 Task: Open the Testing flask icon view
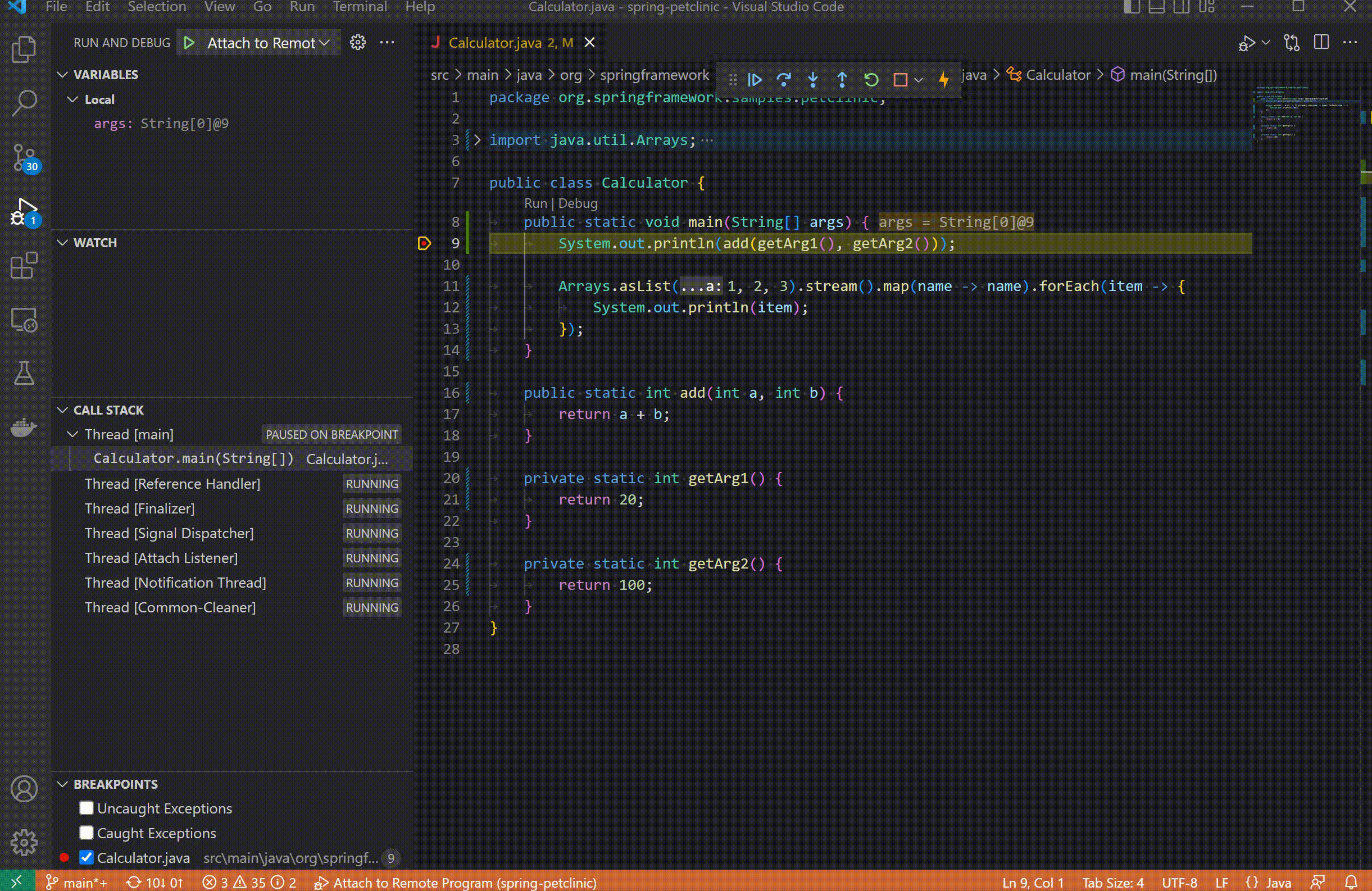click(24, 374)
